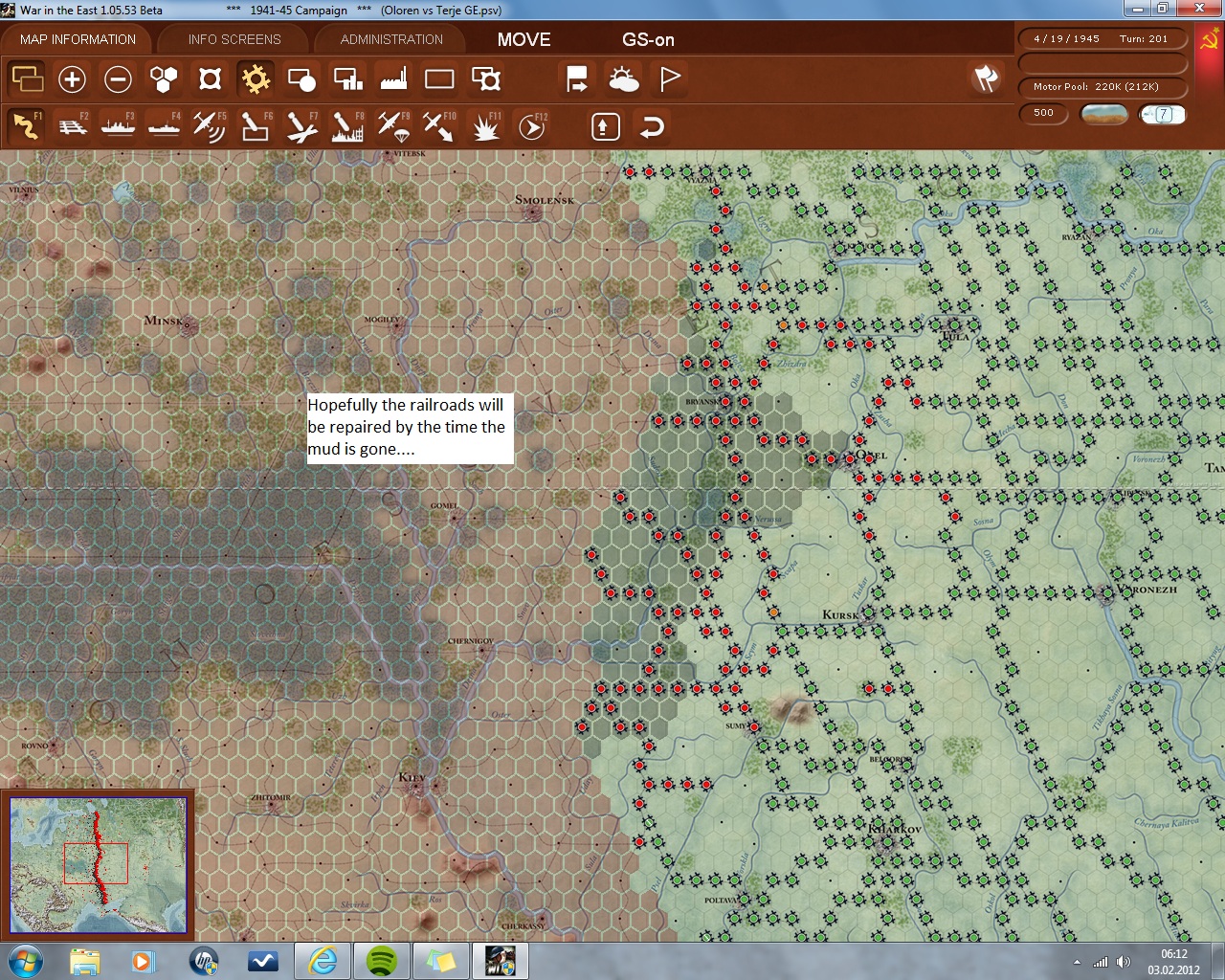Toggle the weather sun-and-cloud icon
The height and width of the screenshot is (980, 1225).
(x=623, y=78)
